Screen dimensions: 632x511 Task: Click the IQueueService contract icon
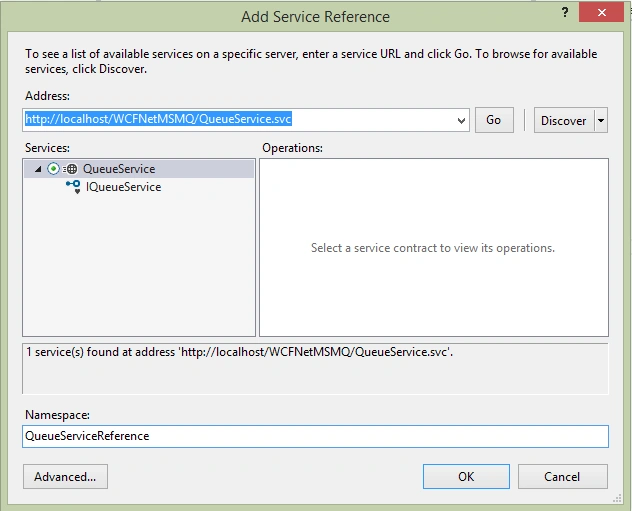74,187
